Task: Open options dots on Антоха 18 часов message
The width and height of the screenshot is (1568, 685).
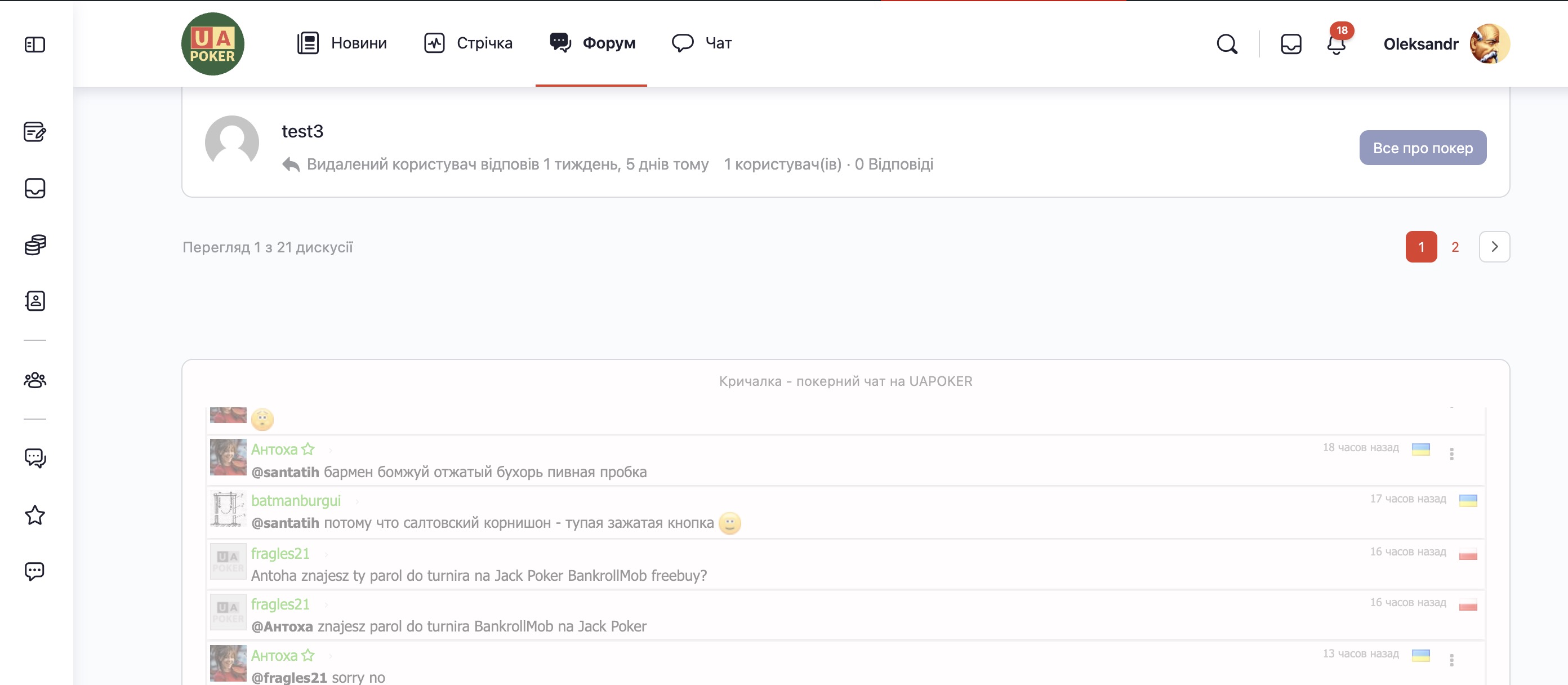Action: click(1452, 453)
